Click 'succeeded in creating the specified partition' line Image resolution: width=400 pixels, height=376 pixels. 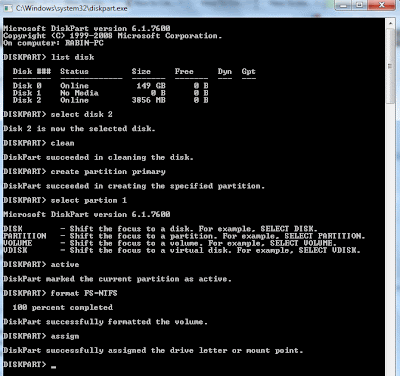click(x=134, y=186)
